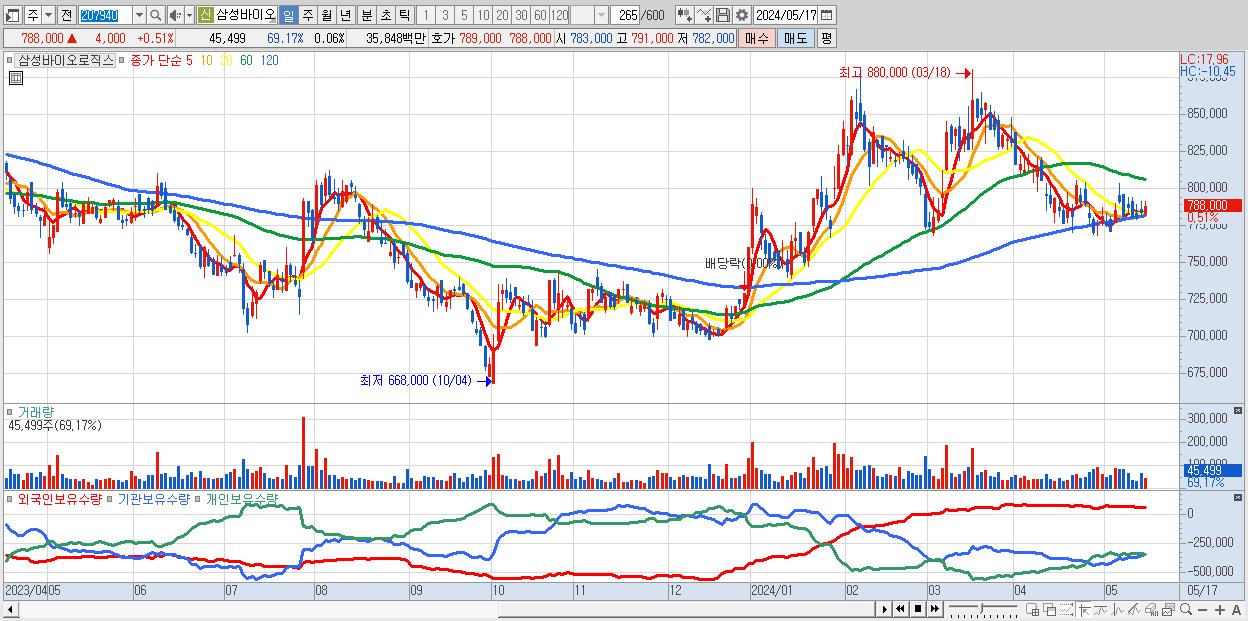1248x621 pixels.
Task: Open the interval dropdown after 120
Action: [601, 16]
